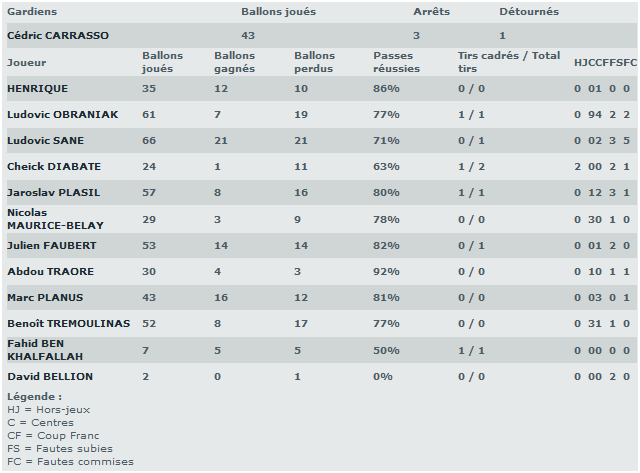Click the Tirs cadrés / Total tirs header
Image resolution: width=640 pixels, height=473 pixels.
point(508,62)
